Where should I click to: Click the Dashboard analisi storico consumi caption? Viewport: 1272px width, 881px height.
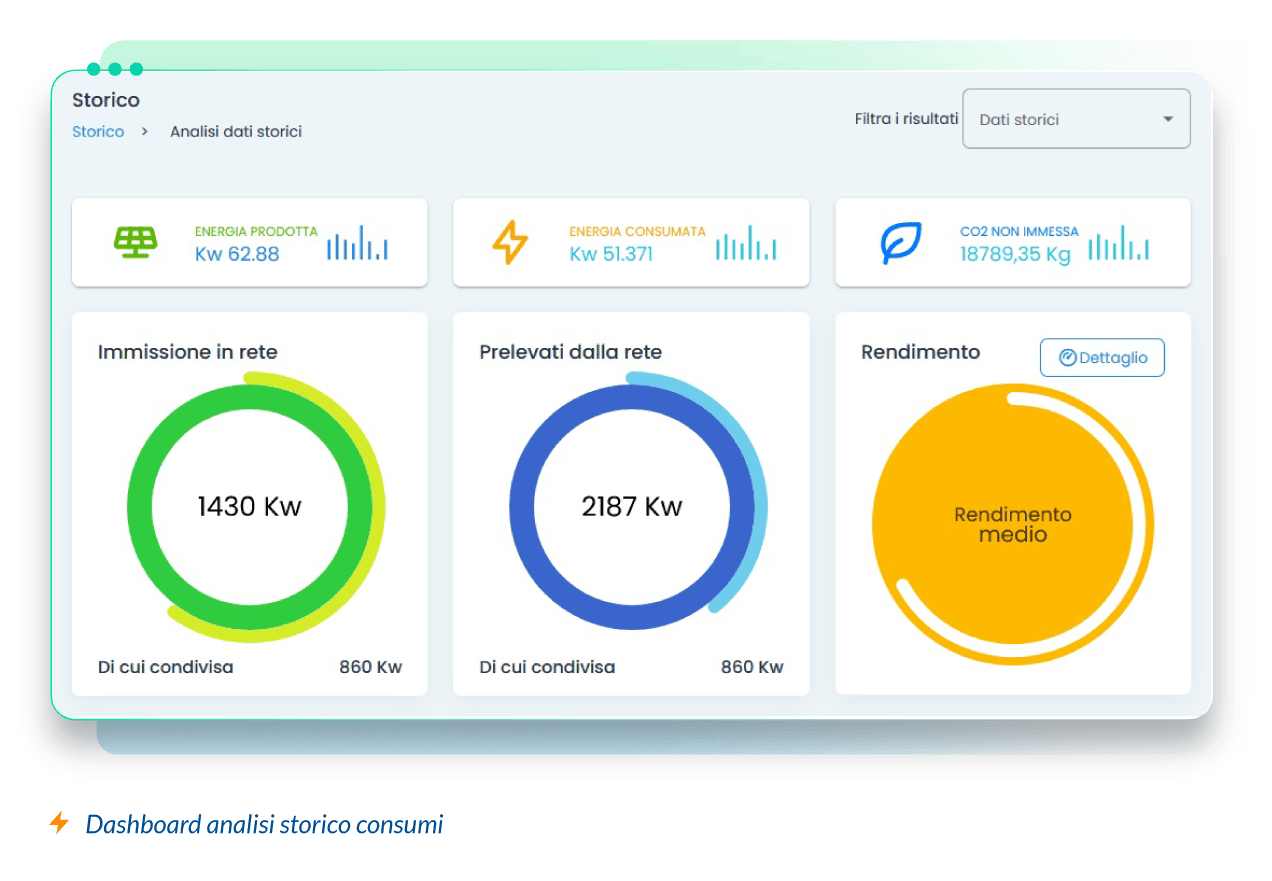[x=264, y=824]
